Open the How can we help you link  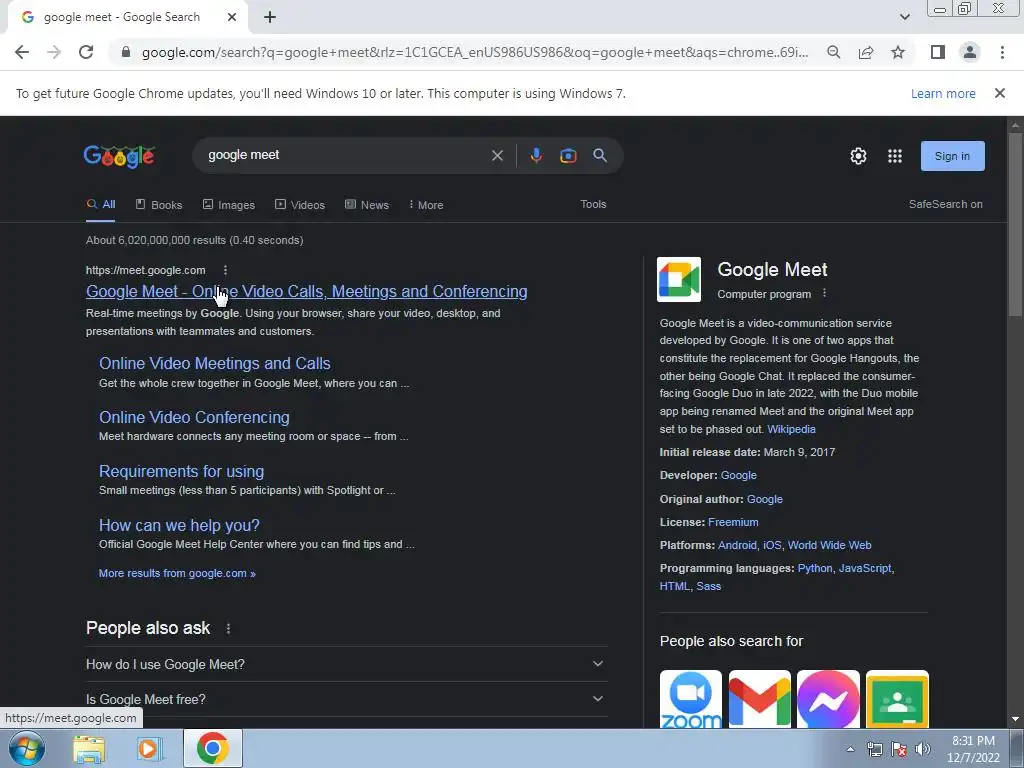[x=179, y=525]
